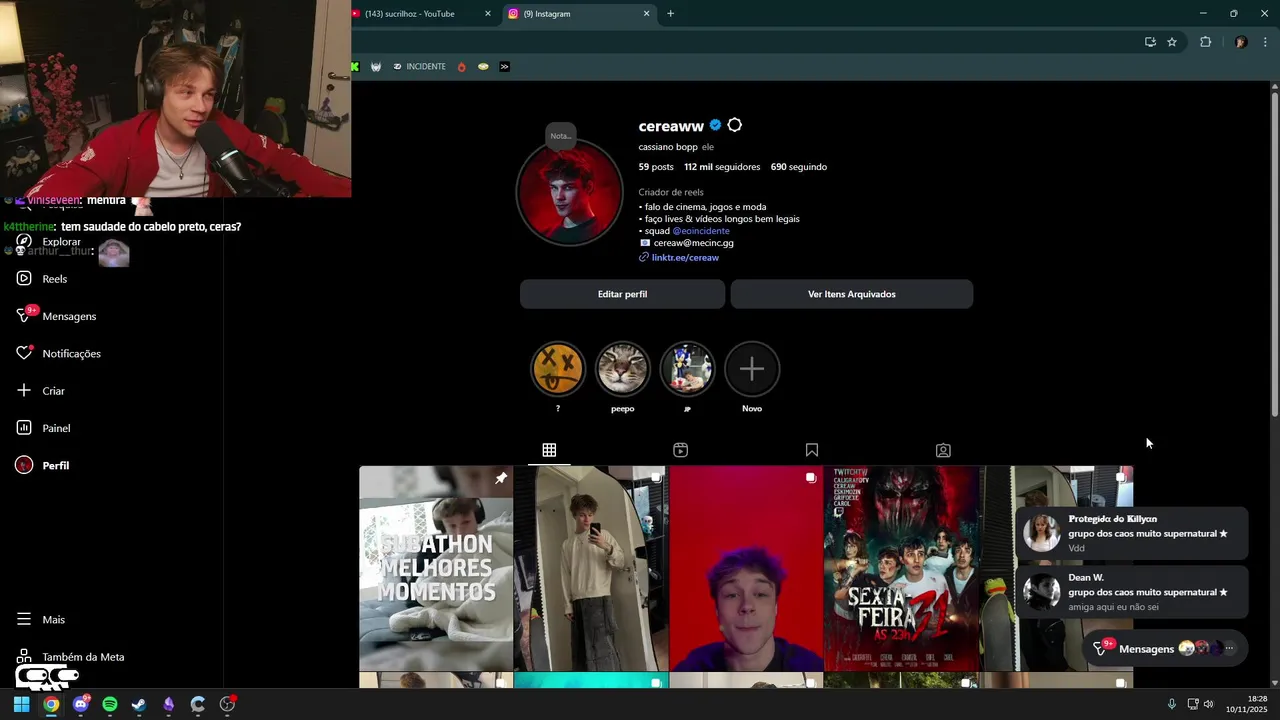
Task: Open profile settings gear icon
Action: pyautogui.click(x=735, y=125)
